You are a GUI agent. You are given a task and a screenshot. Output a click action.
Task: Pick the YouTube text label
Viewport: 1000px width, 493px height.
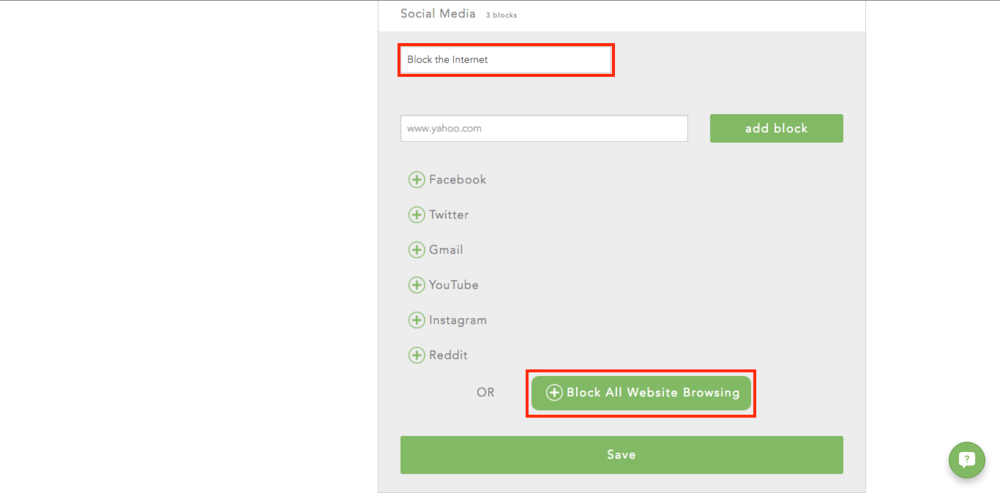coord(454,285)
